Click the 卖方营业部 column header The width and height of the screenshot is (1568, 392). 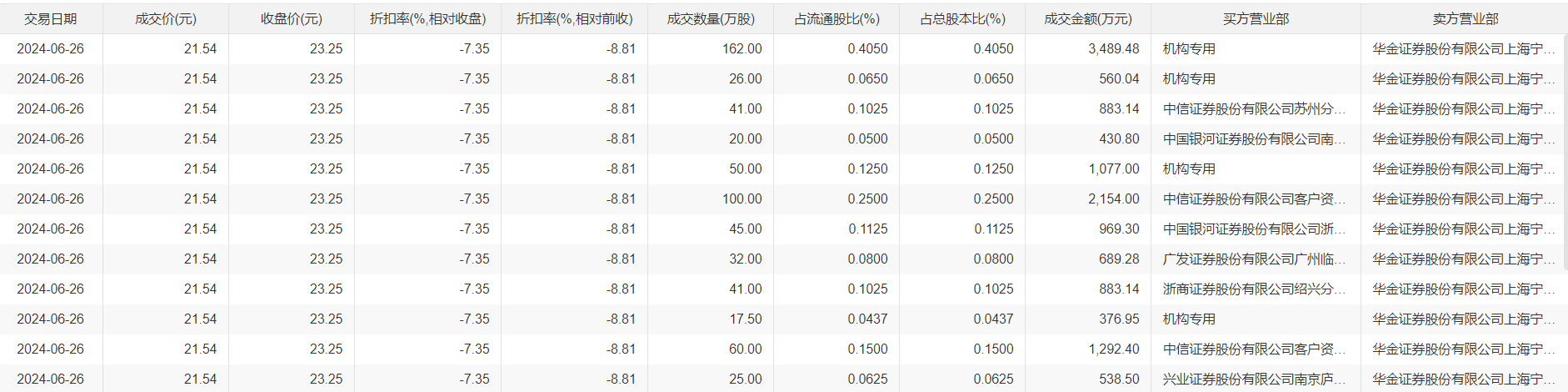coord(1465,18)
